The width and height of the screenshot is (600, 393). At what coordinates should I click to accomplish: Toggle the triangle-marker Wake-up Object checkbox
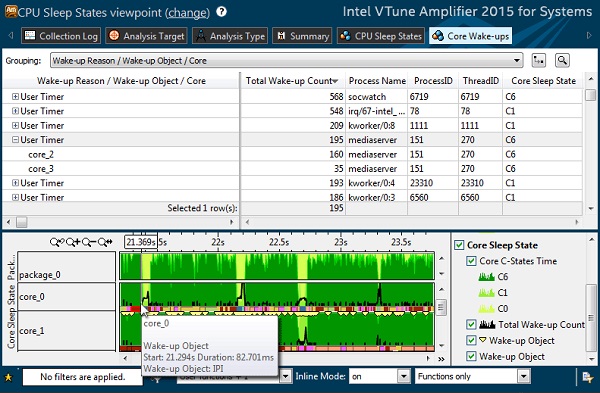click(471, 340)
